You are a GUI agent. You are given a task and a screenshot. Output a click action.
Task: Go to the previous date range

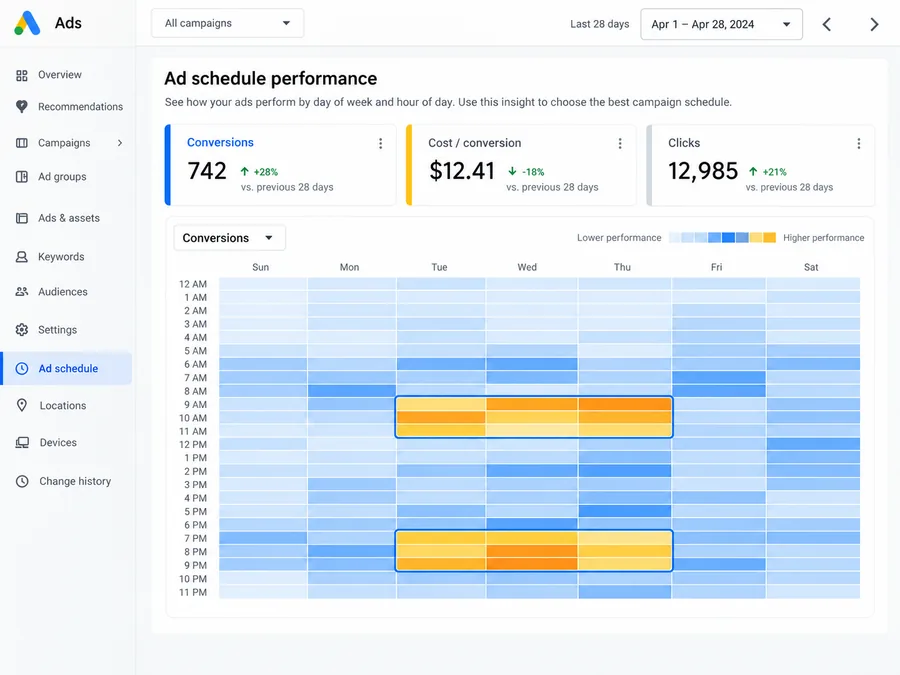click(827, 24)
